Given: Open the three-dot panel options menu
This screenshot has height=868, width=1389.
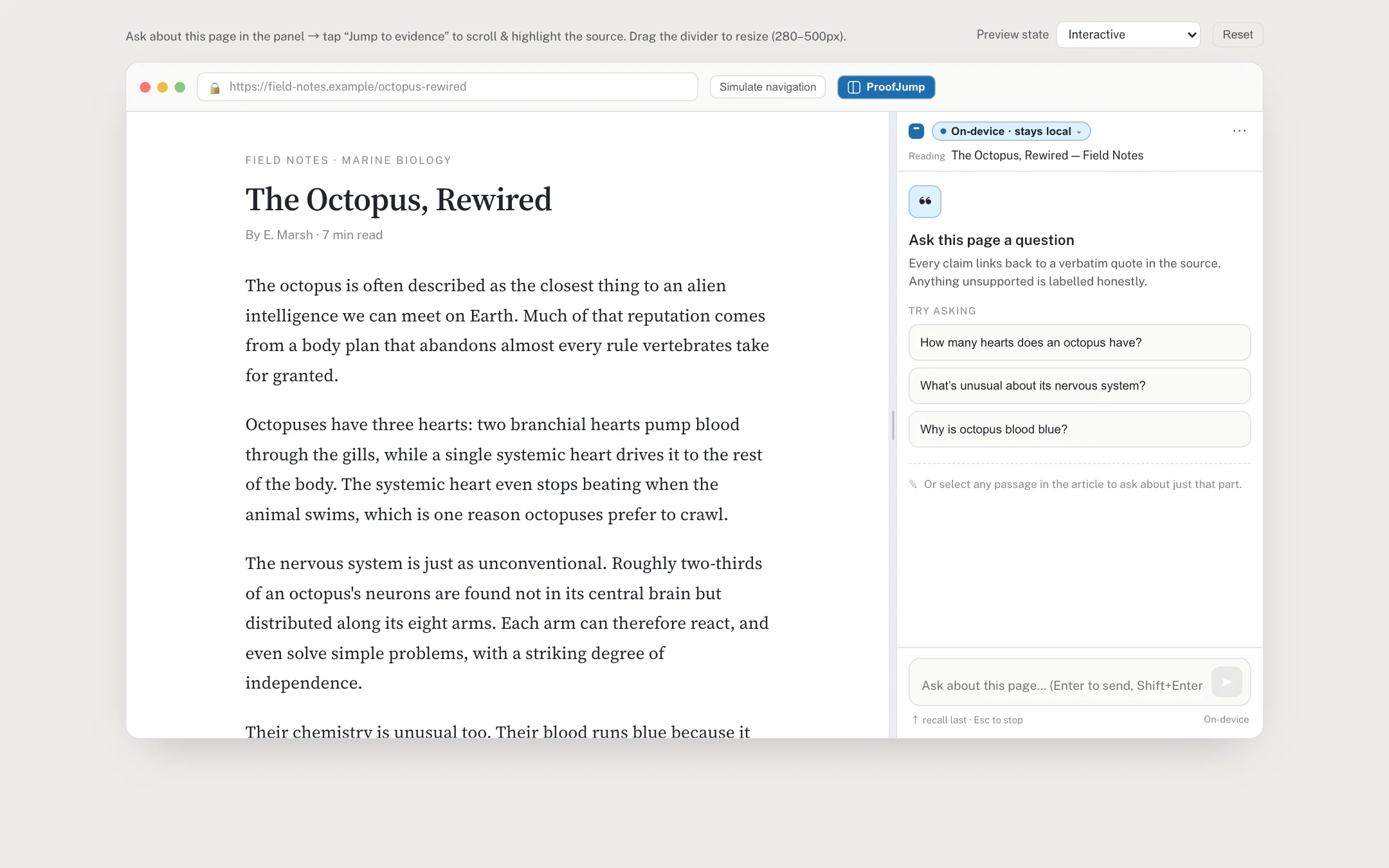Looking at the screenshot, I should coord(1239,131).
